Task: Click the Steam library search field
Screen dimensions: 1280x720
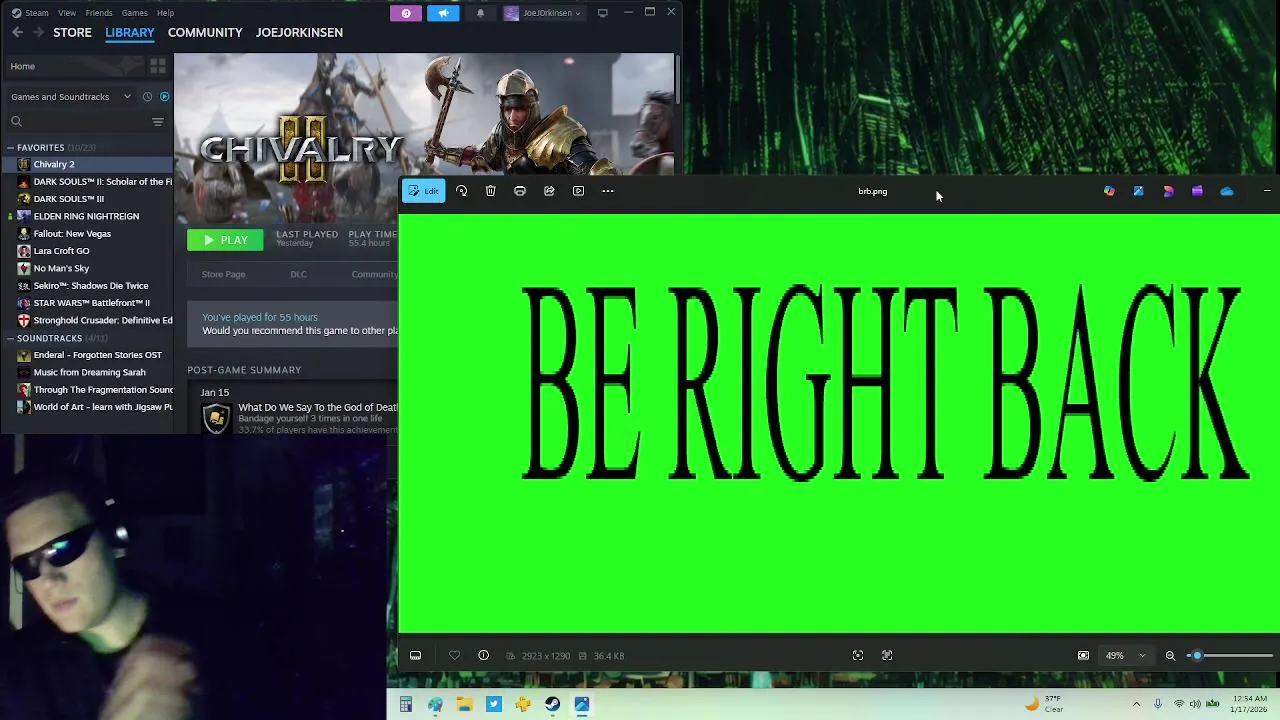Action: coord(78,122)
